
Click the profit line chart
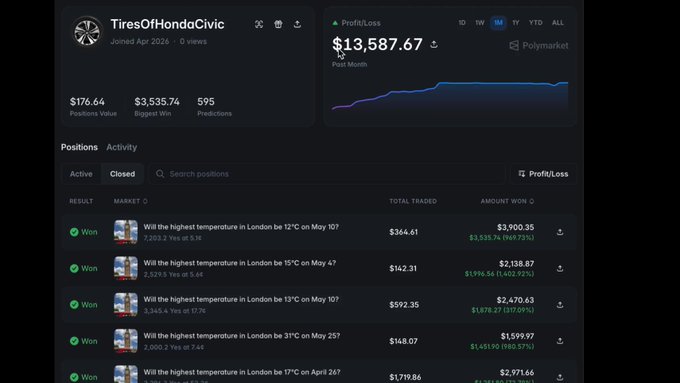tap(450, 96)
